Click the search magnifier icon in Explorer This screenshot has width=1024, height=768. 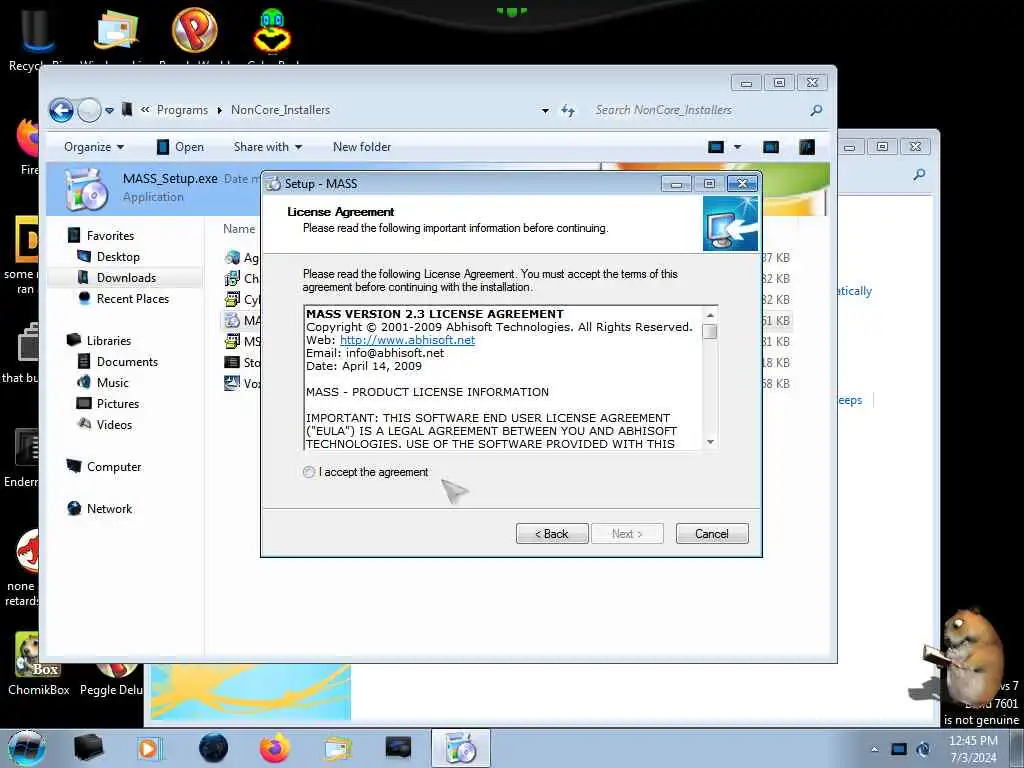pyautogui.click(x=816, y=110)
